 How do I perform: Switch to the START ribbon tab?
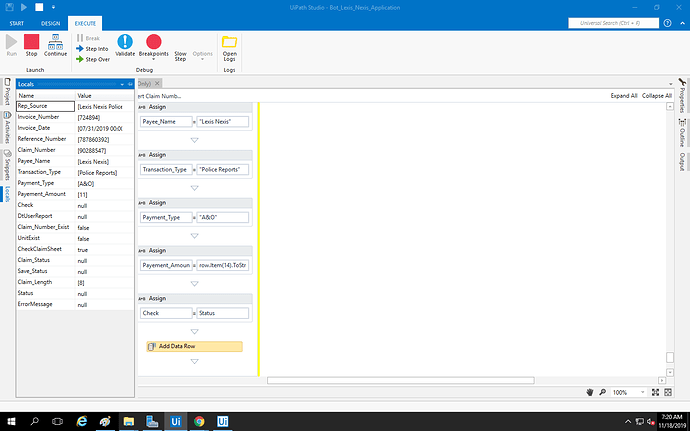tap(17, 23)
